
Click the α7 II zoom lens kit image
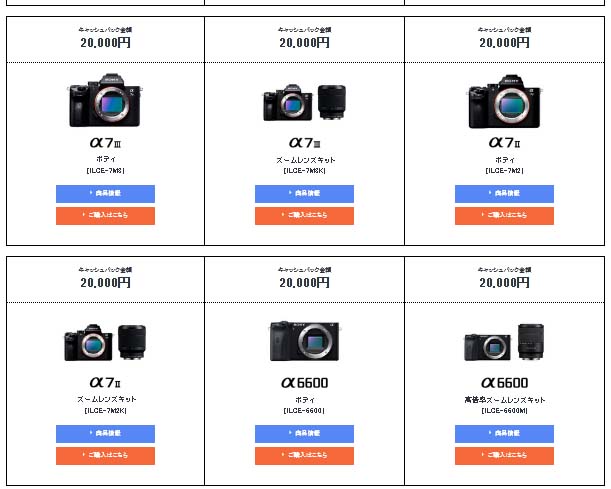pos(105,343)
